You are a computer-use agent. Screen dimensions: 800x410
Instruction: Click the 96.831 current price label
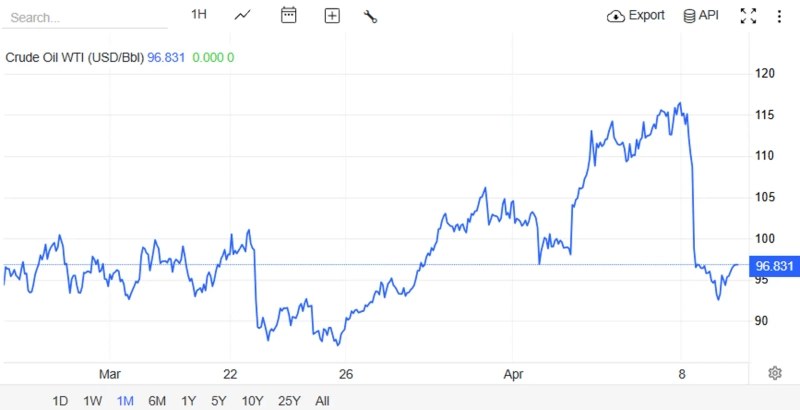click(x=776, y=266)
